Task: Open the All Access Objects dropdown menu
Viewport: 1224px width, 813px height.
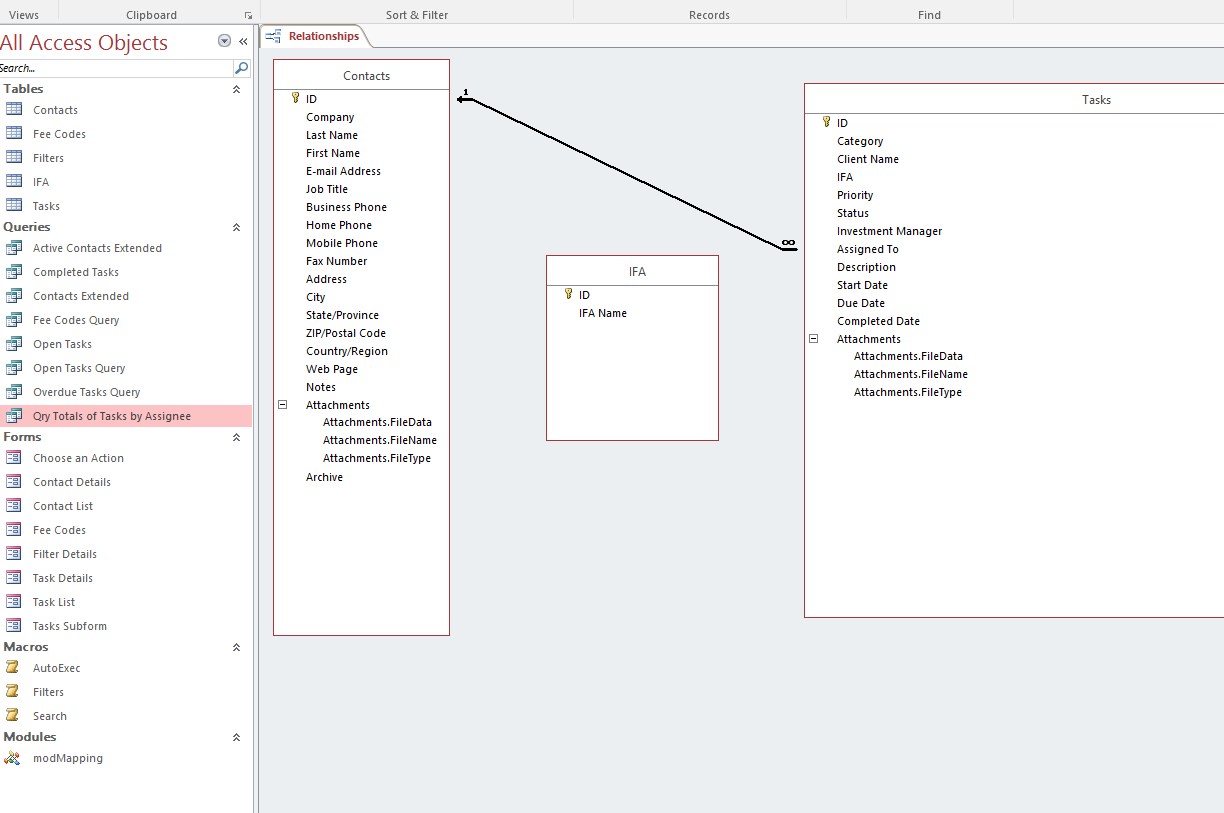Action: [224, 41]
